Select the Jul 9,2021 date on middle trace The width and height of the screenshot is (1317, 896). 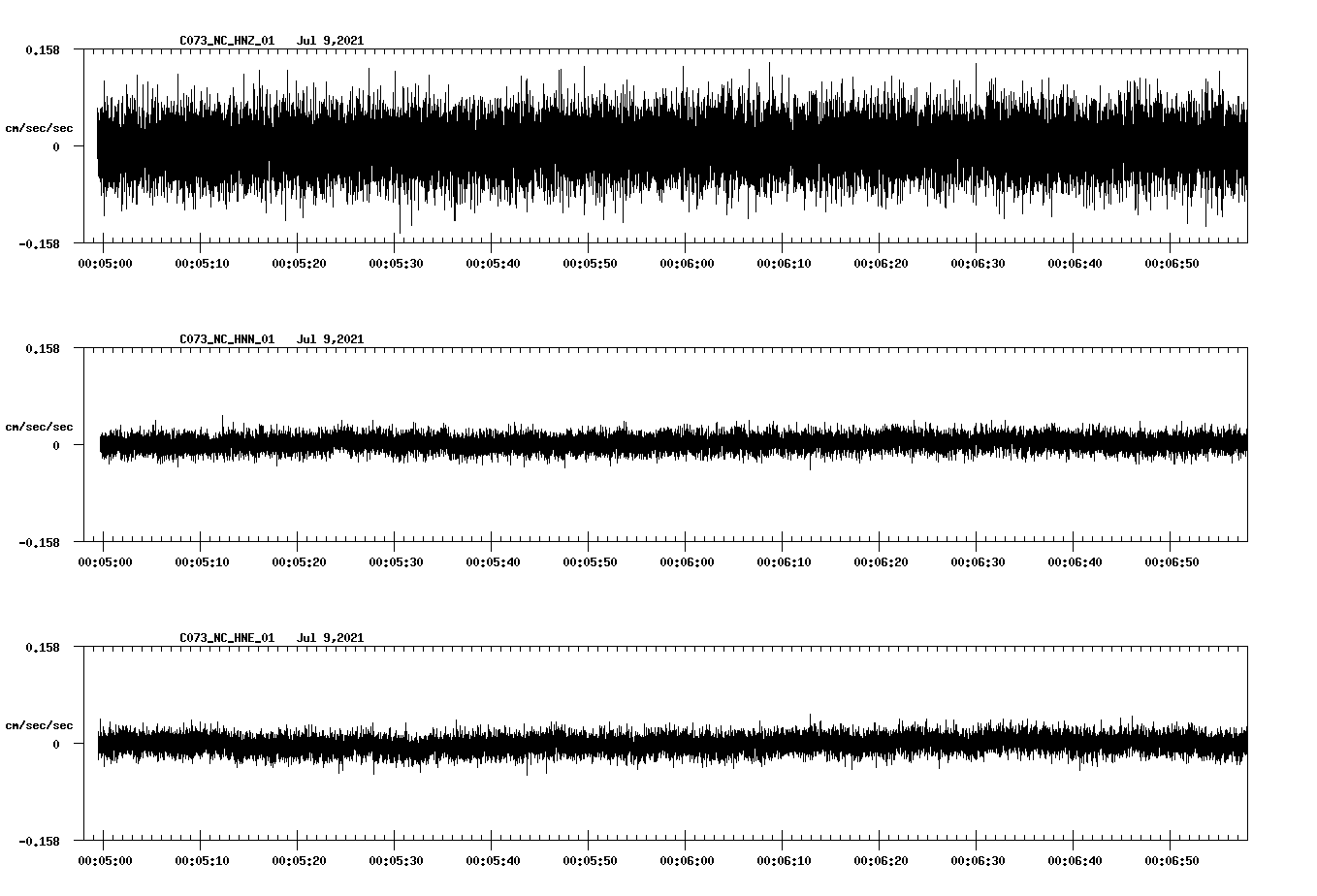332,339
